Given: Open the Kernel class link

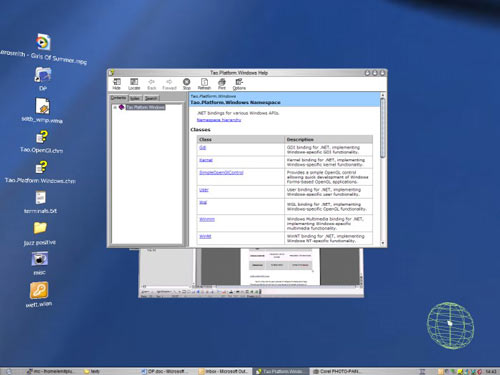Looking at the screenshot, I should coord(206,160).
